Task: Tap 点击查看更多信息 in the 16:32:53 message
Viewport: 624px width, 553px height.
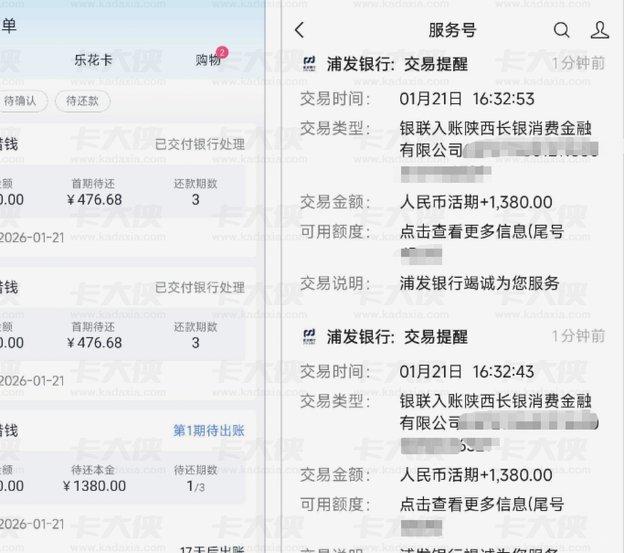Action: coord(463,232)
